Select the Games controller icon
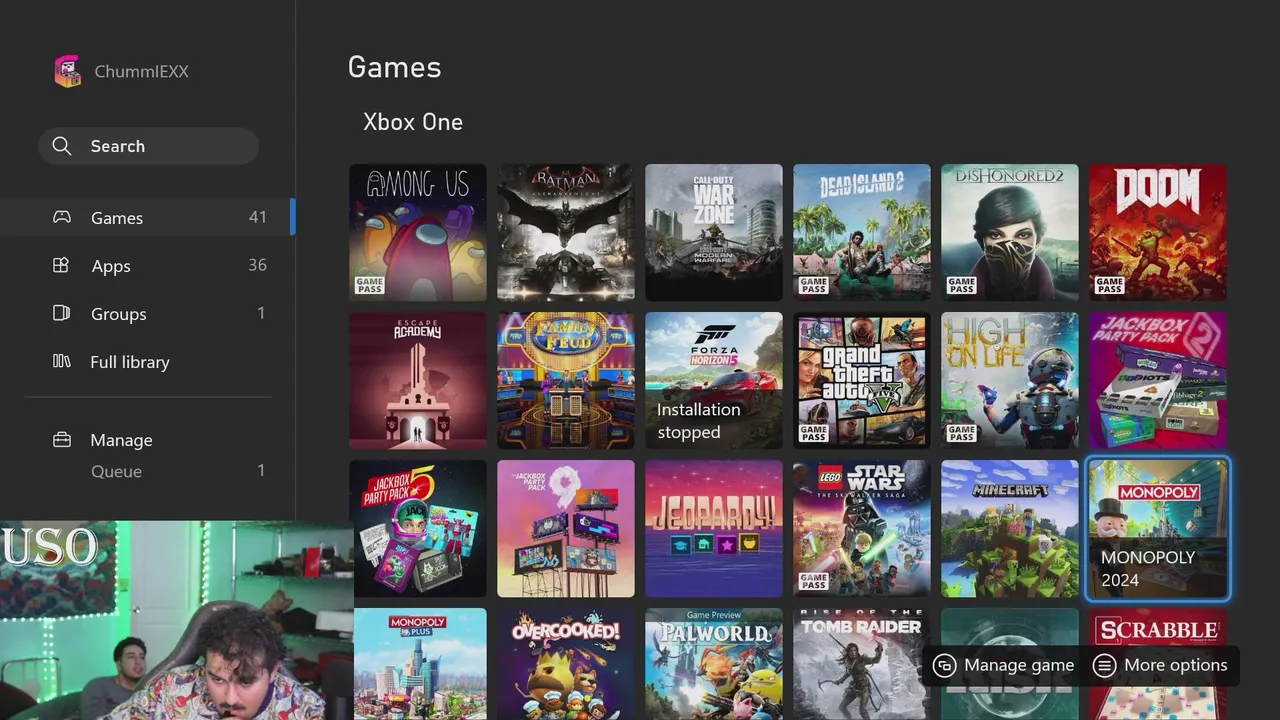Image resolution: width=1280 pixels, height=720 pixels. tap(62, 217)
